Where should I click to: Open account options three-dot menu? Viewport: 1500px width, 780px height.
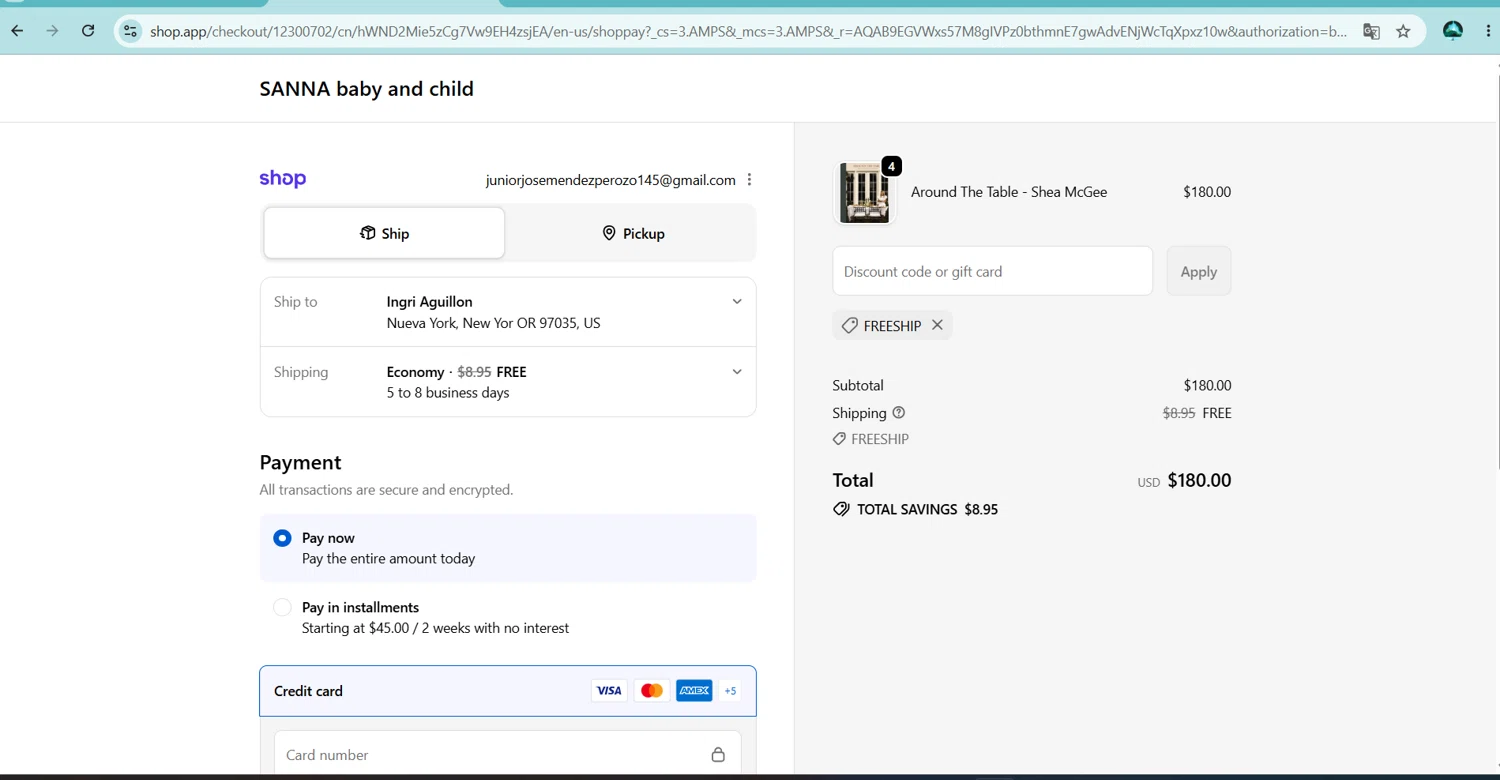click(x=749, y=180)
